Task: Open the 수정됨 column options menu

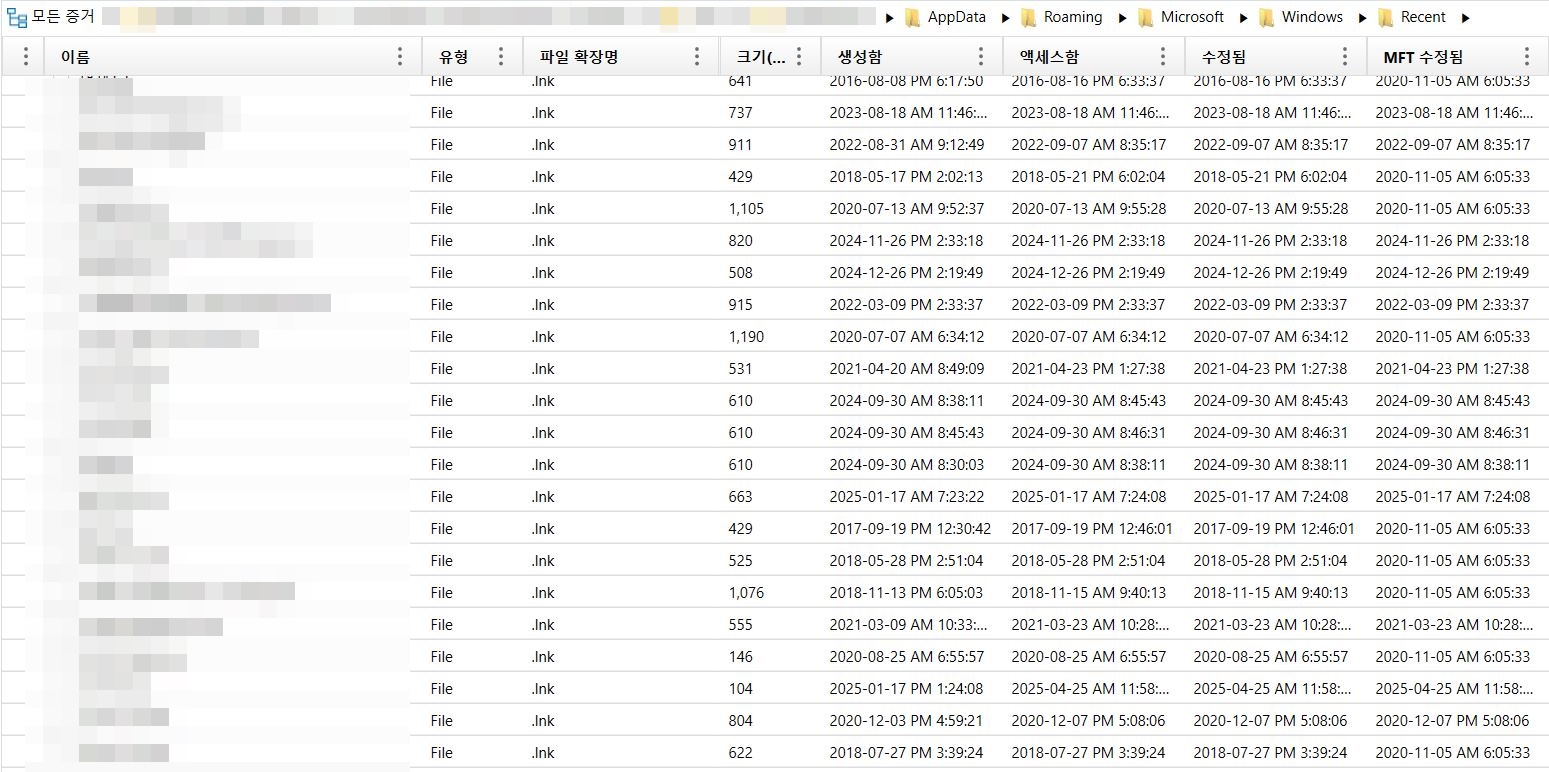Action: click(1345, 57)
